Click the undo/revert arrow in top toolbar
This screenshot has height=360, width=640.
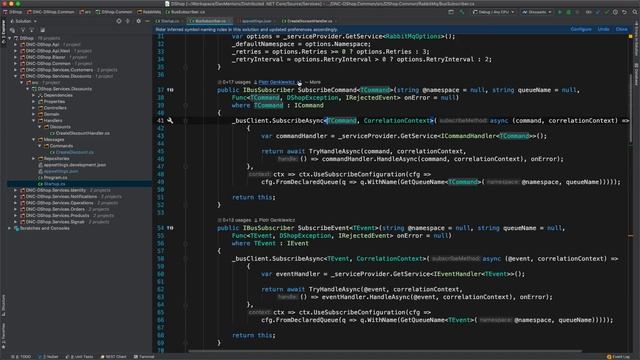point(624,12)
